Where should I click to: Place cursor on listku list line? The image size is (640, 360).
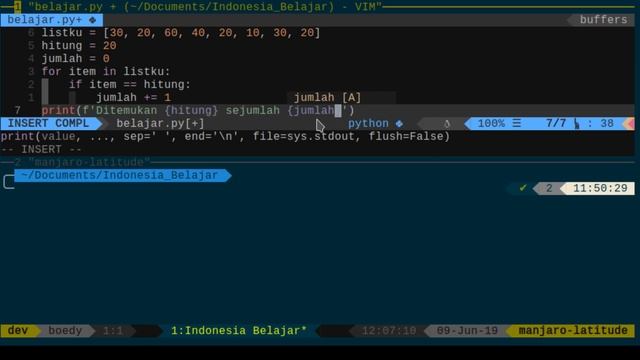181,33
